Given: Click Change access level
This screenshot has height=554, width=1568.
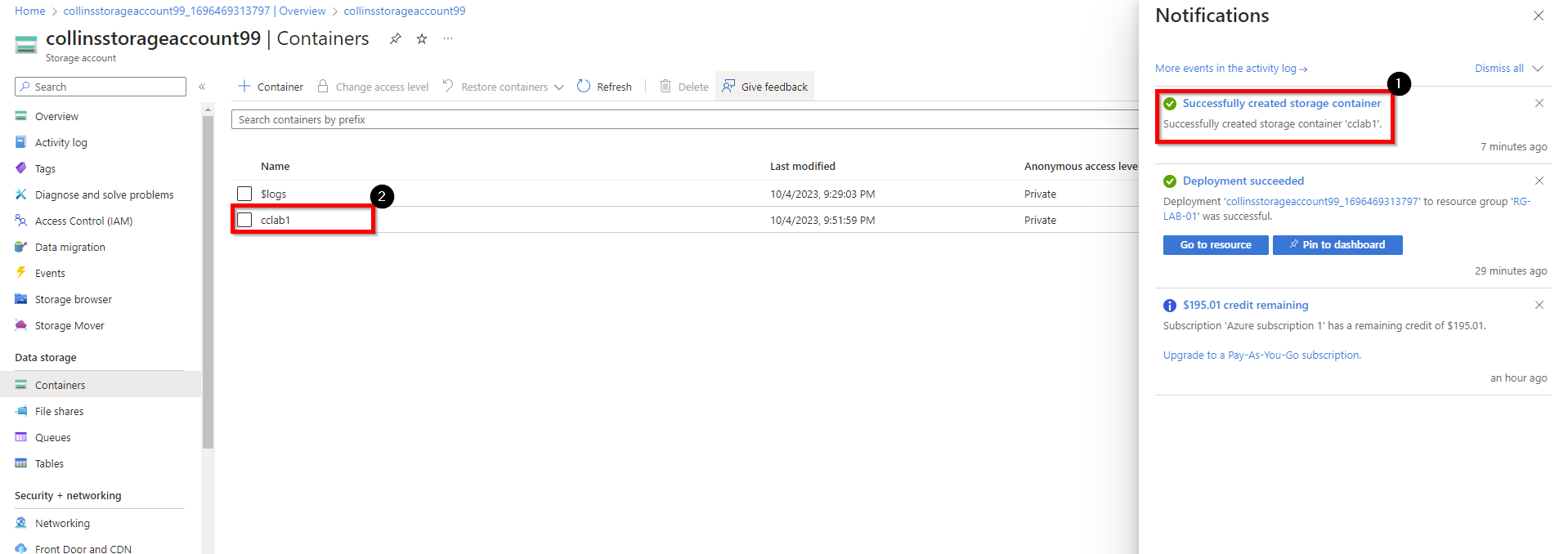Looking at the screenshot, I should coord(373,87).
